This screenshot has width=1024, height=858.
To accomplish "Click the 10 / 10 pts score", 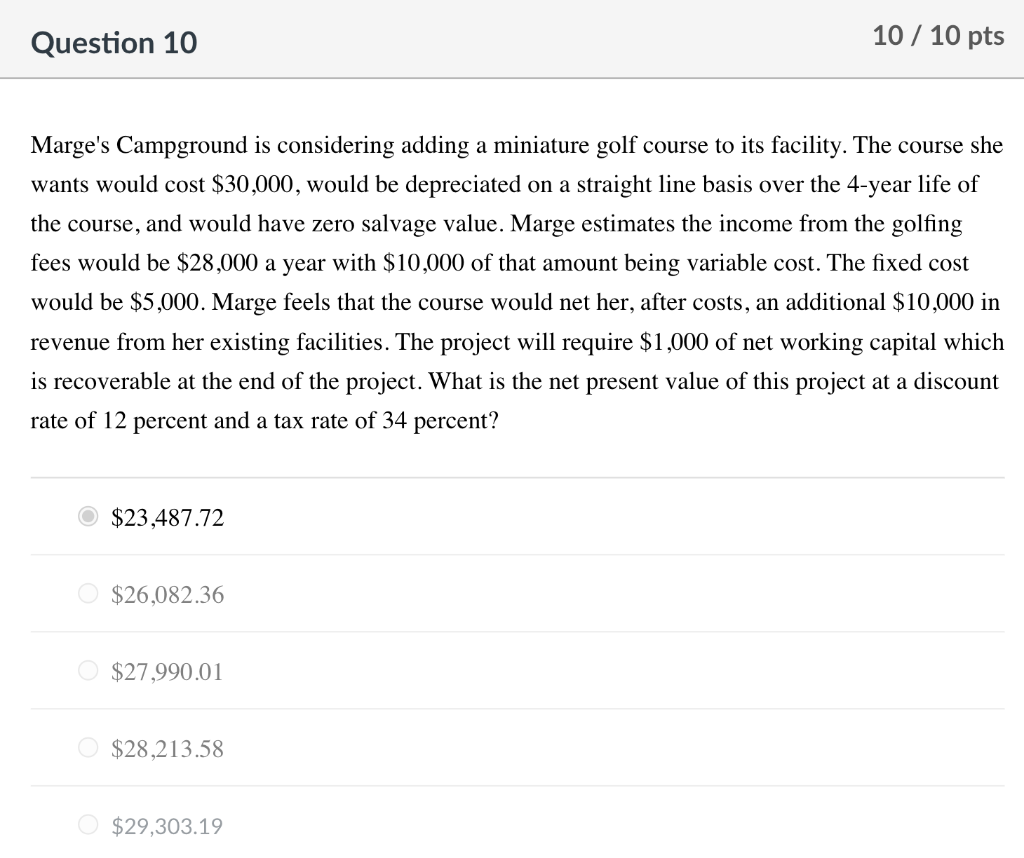I will pos(938,36).
